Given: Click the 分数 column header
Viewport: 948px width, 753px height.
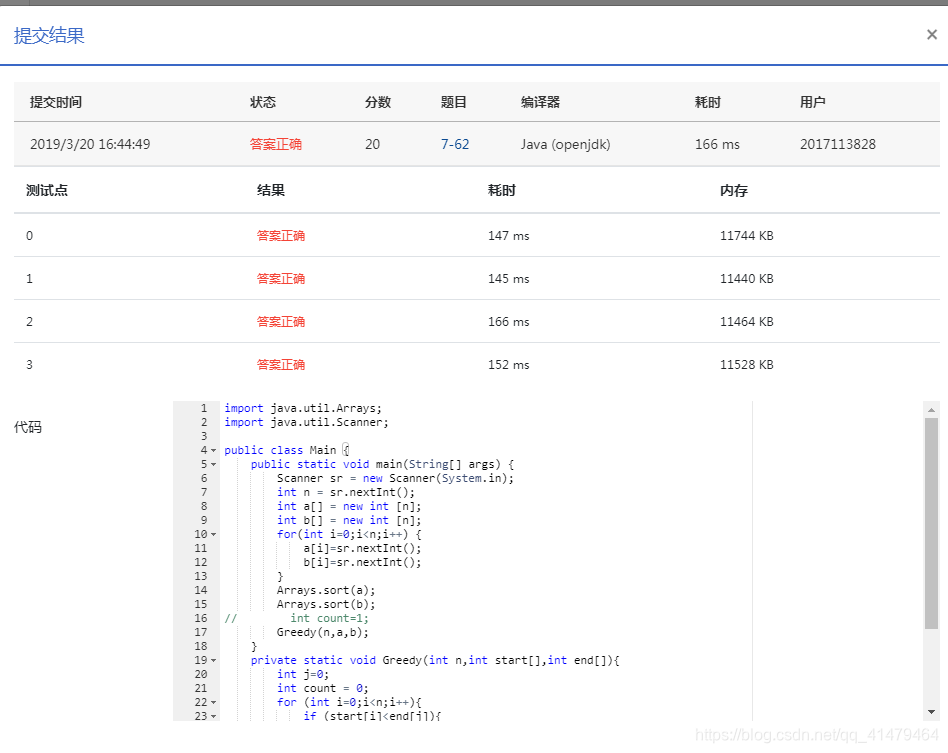Looking at the screenshot, I should (378, 102).
